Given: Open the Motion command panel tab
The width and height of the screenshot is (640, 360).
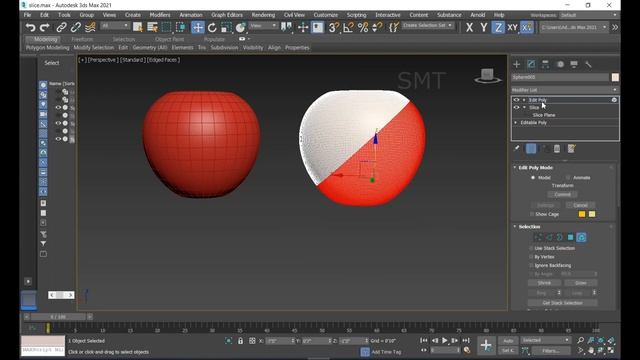Looking at the screenshot, I should tap(560, 64).
